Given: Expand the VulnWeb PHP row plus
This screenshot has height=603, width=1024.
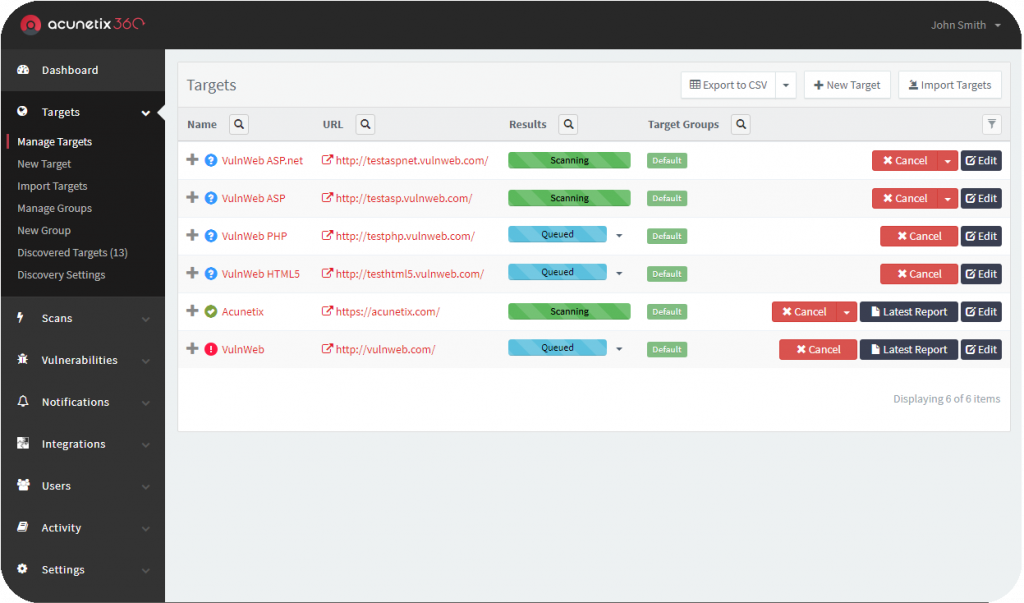Looking at the screenshot, I should pyautogui.click(x=192, y=235).
